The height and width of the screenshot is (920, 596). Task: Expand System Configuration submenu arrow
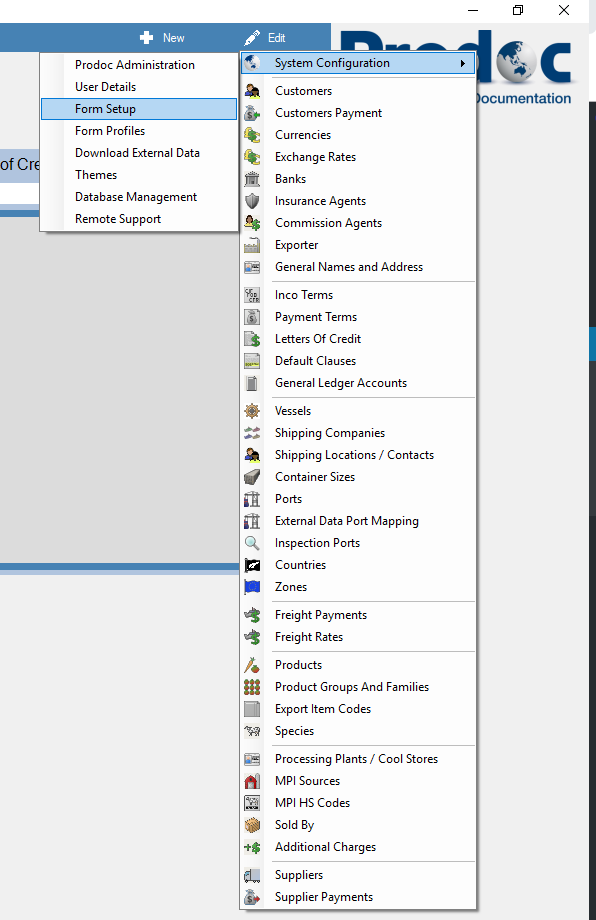click(x=463, y=63)
